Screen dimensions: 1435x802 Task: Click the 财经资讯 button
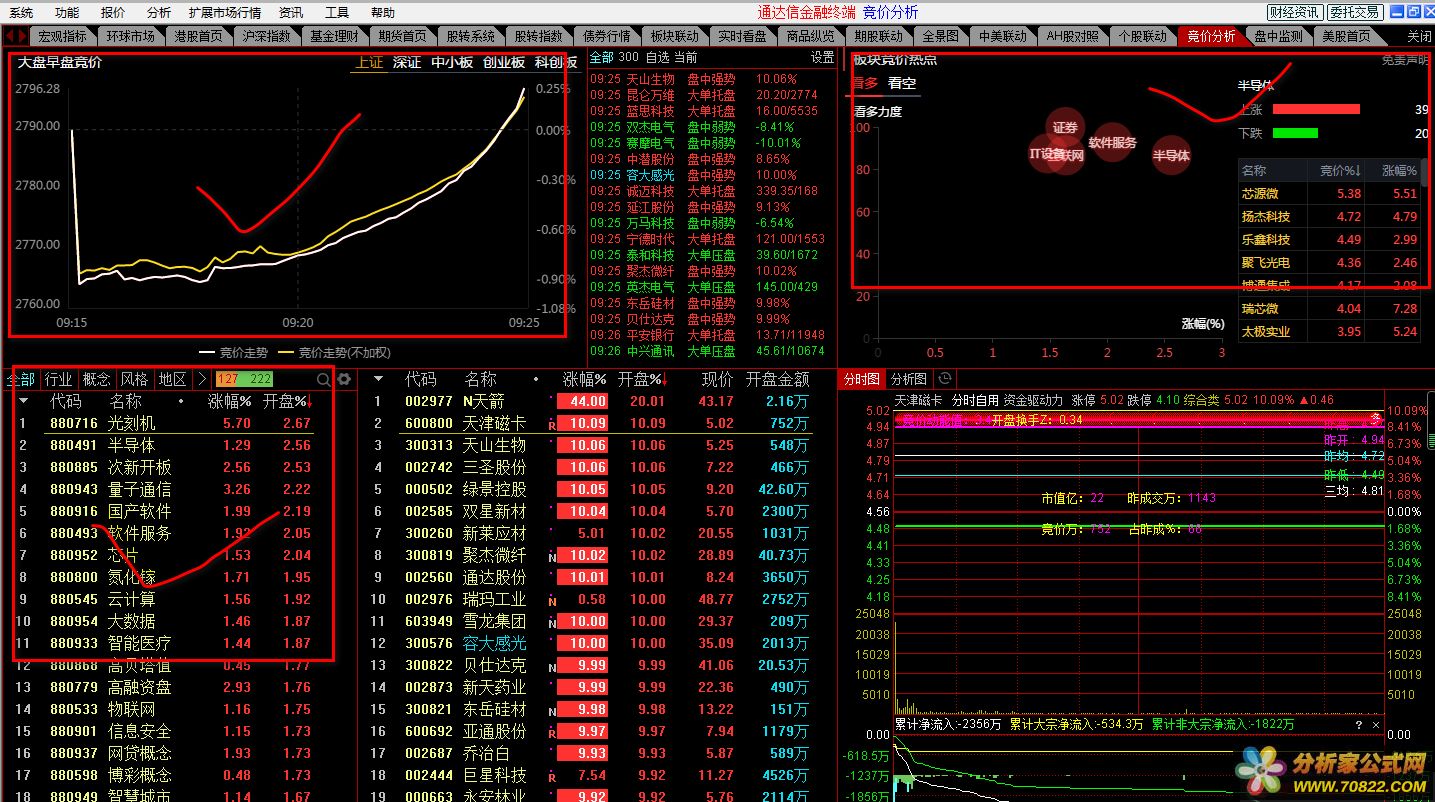(x=1294, y=12)
